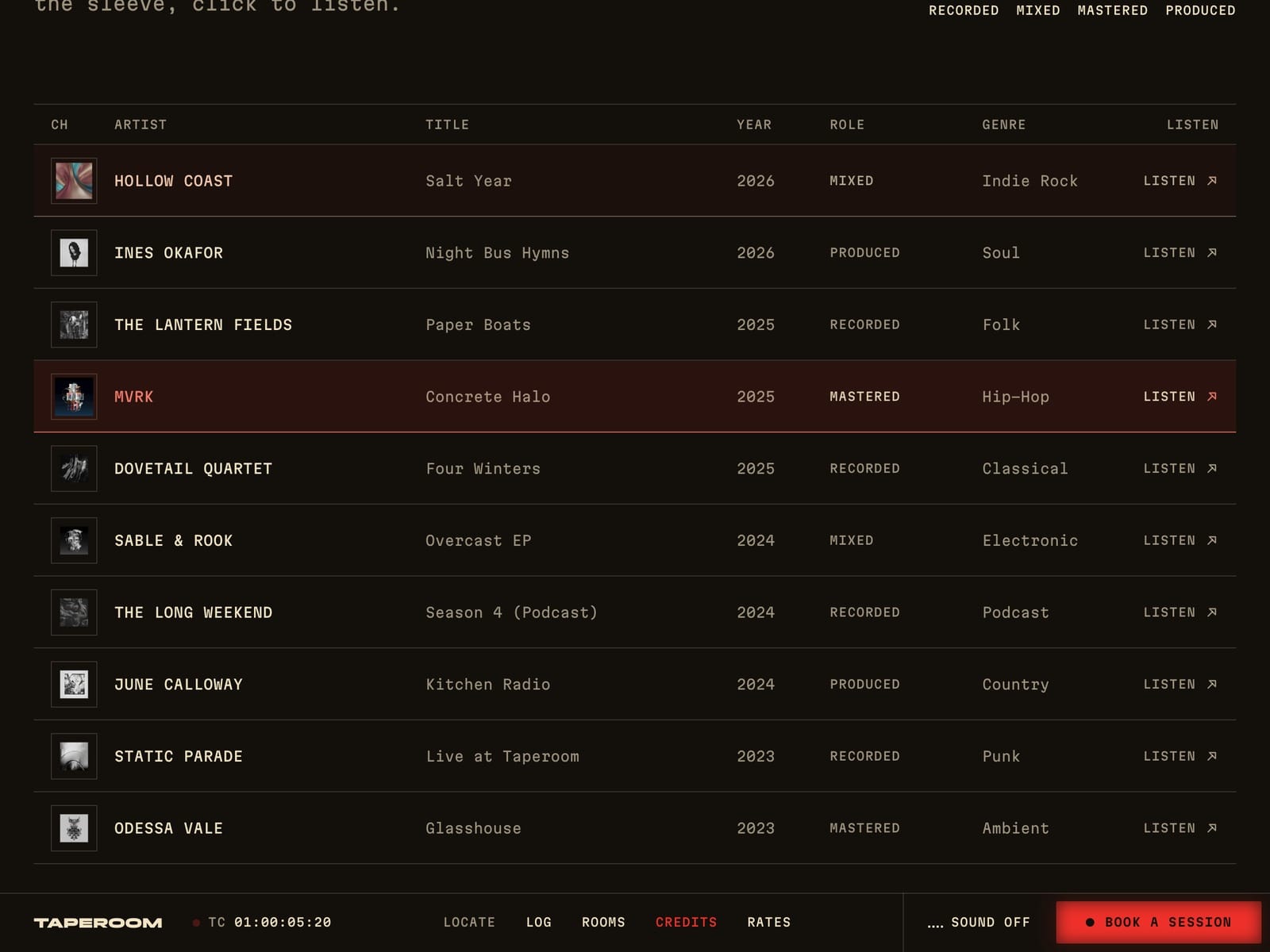Click the Static Parade cover art
1270x952 pixels.
74,756
